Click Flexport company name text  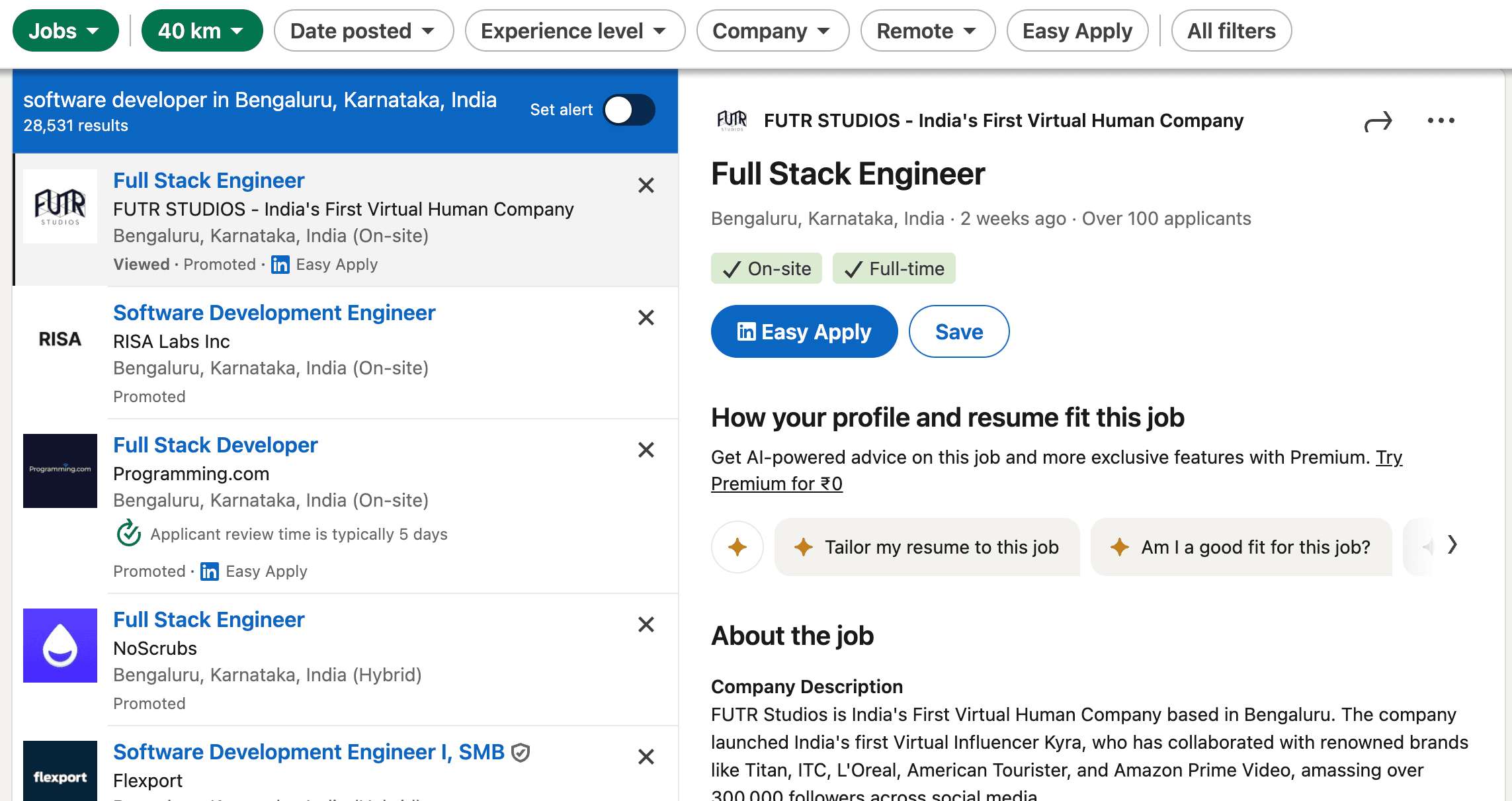pyautogui.click(x=147, y=780)
